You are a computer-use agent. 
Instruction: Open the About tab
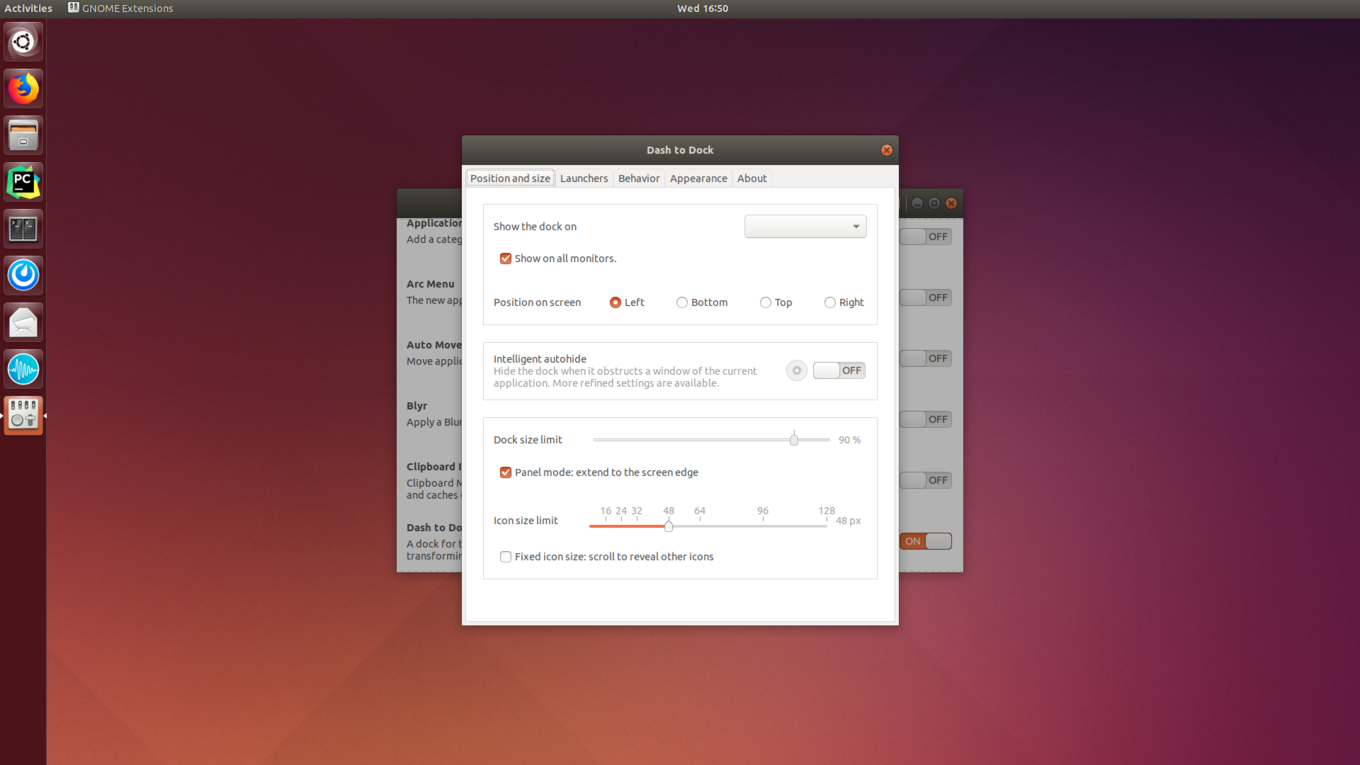point(752,178)
